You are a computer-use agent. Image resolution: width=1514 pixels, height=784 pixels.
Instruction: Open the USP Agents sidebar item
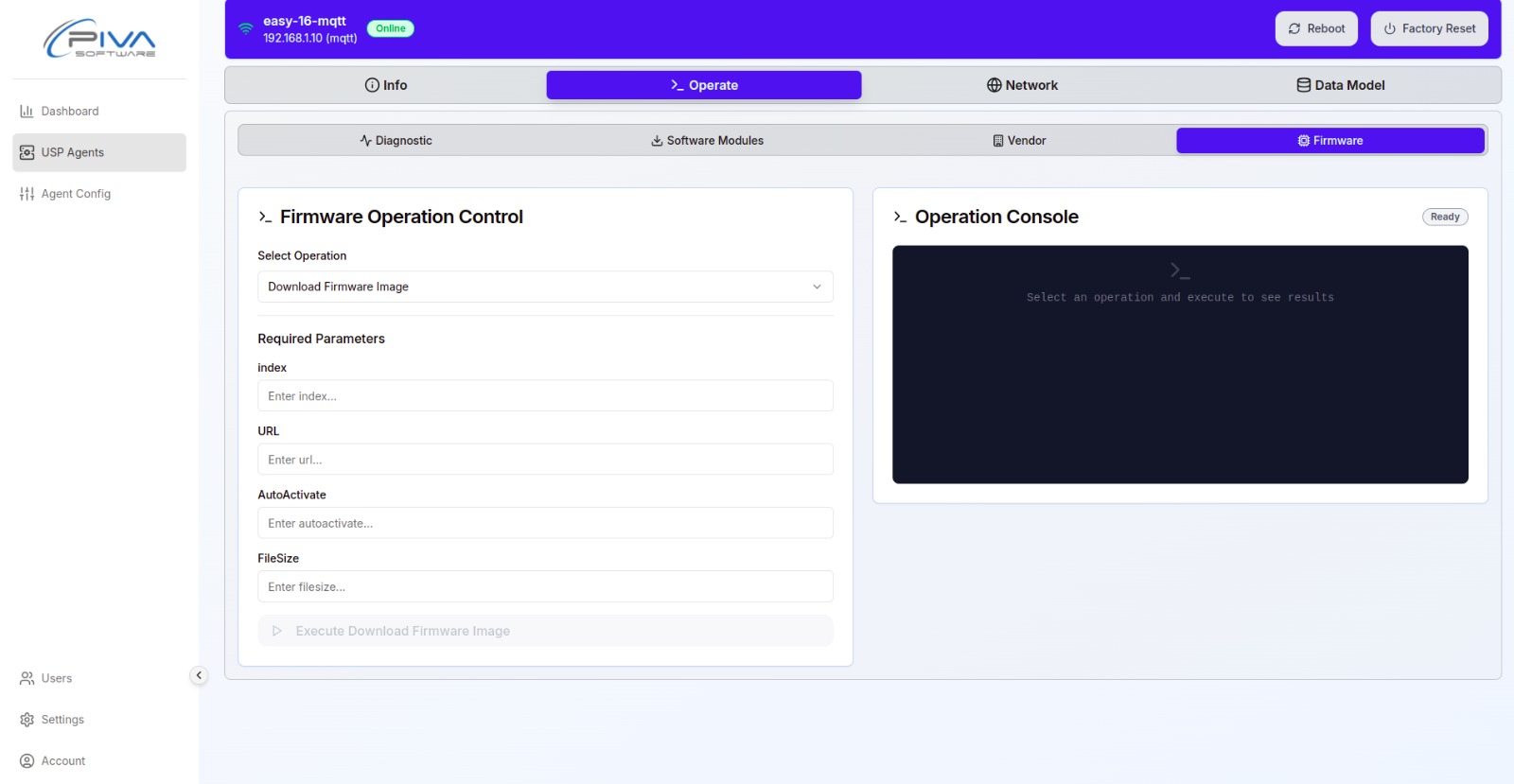point(72,152)
